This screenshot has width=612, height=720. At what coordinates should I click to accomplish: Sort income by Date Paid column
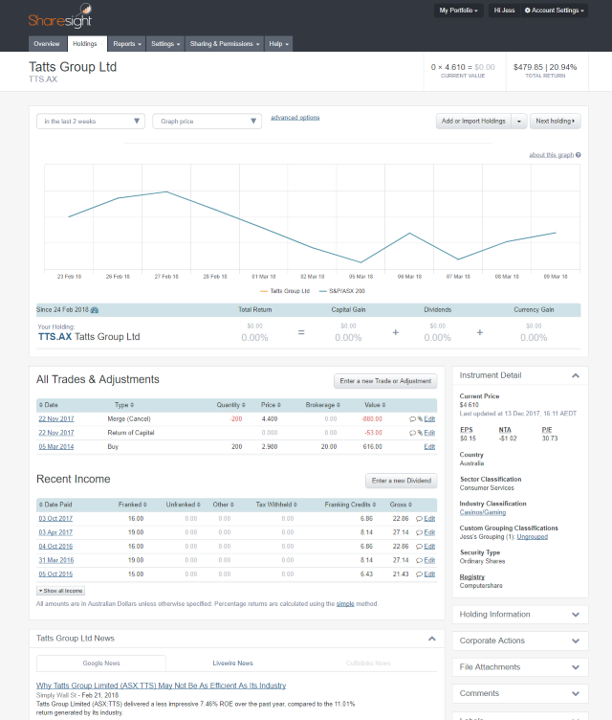coord(56,505)
